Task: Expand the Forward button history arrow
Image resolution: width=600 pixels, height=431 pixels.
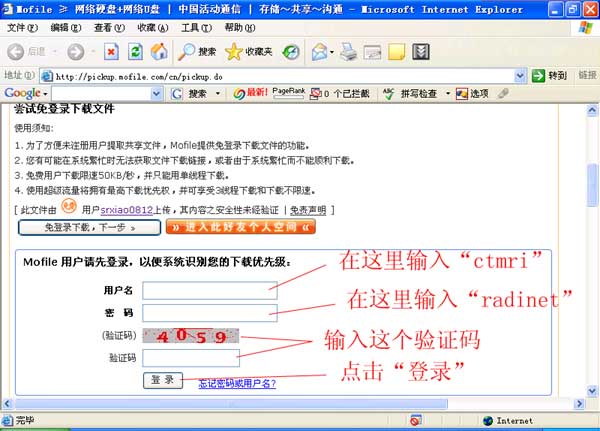Action: click(x=93, y=51)
